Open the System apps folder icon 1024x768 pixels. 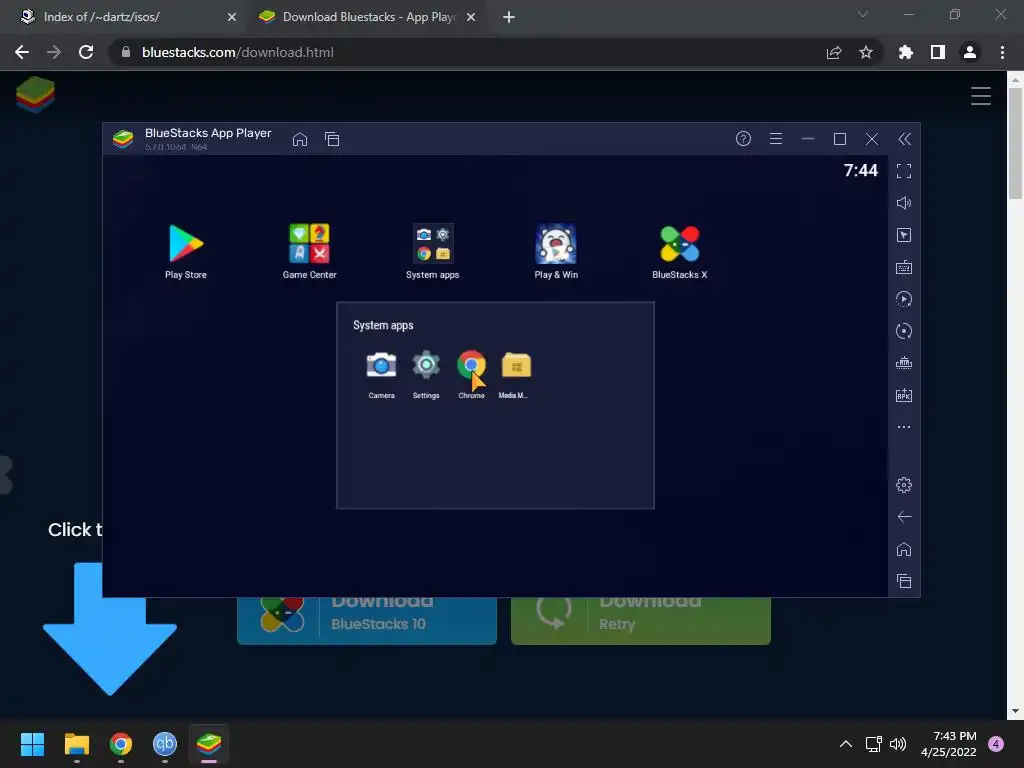[432, 251]
